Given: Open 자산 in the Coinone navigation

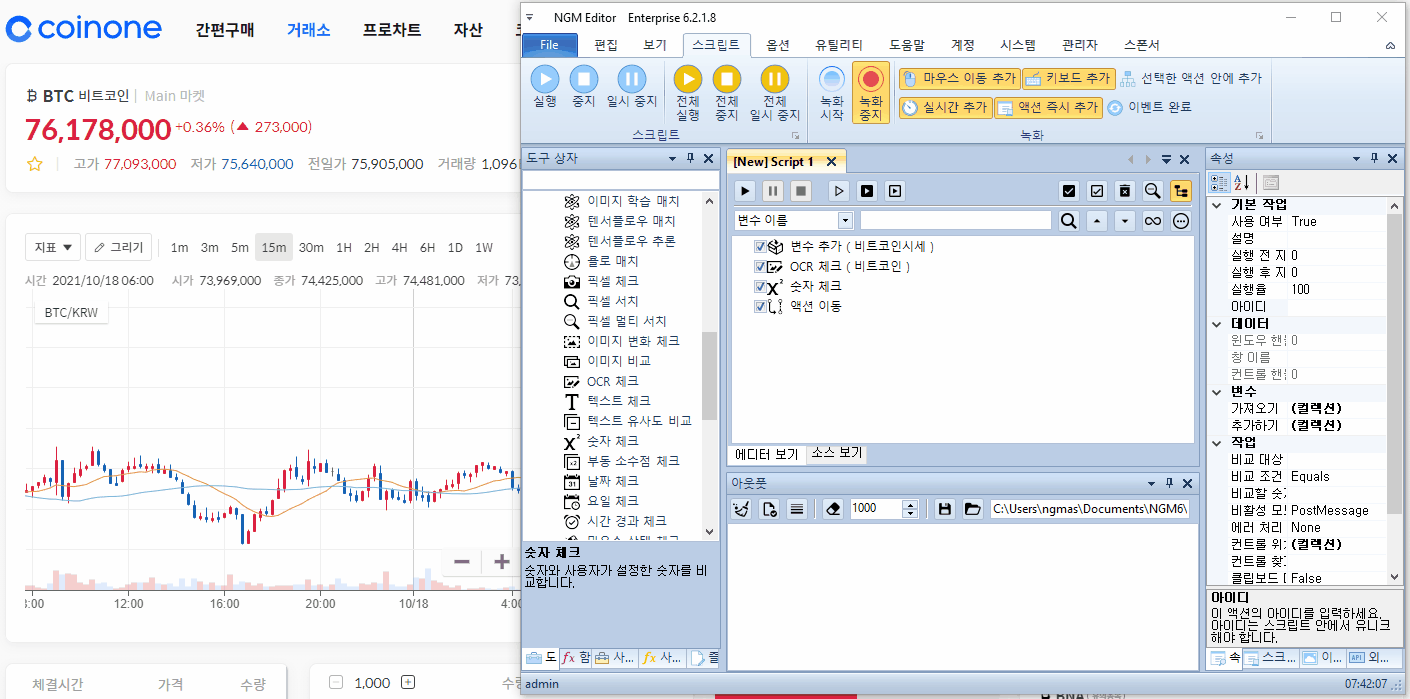Looking at the screenshot, I should coord(468,30).
